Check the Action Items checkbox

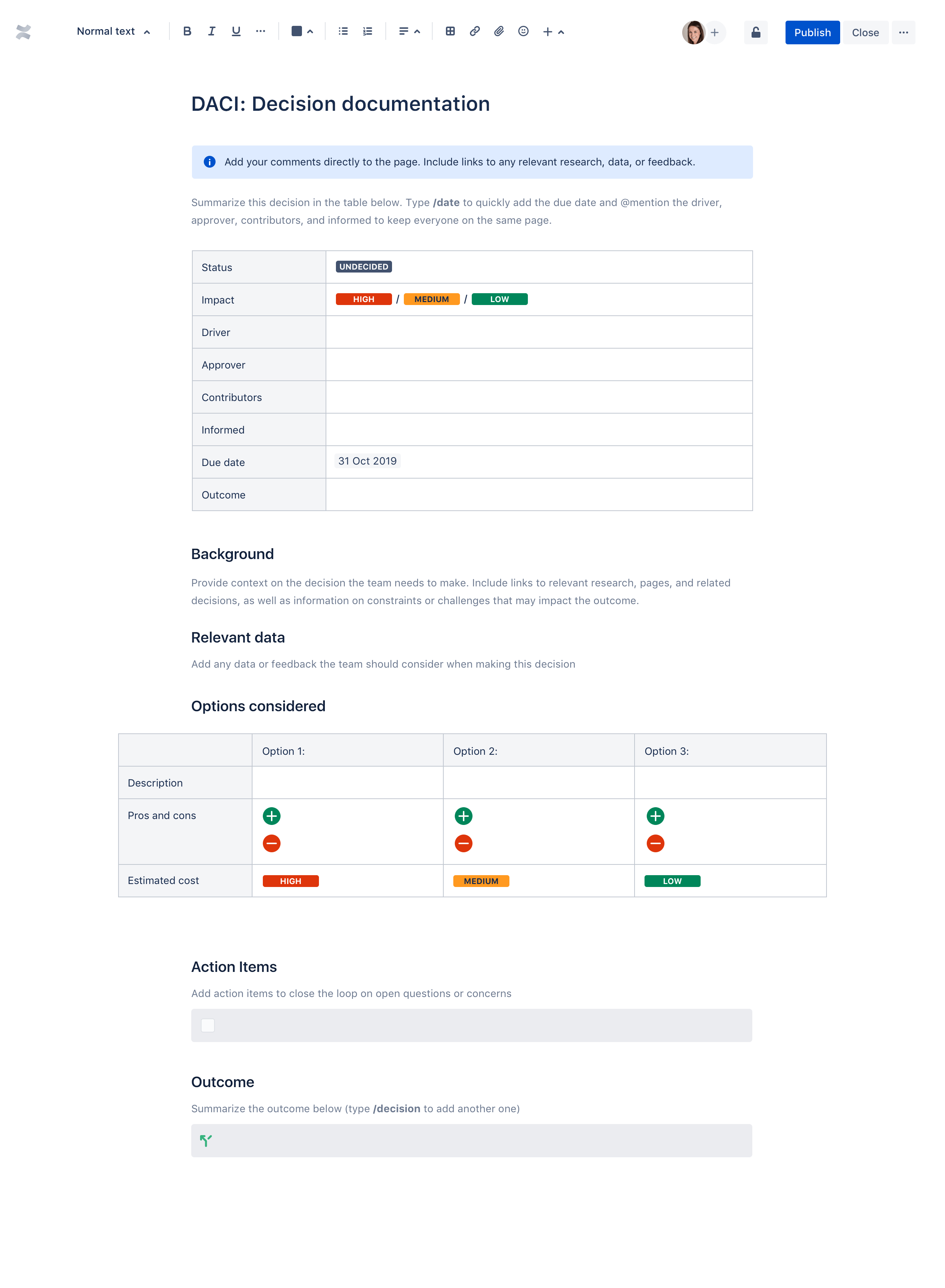[x=207, y=1025]
